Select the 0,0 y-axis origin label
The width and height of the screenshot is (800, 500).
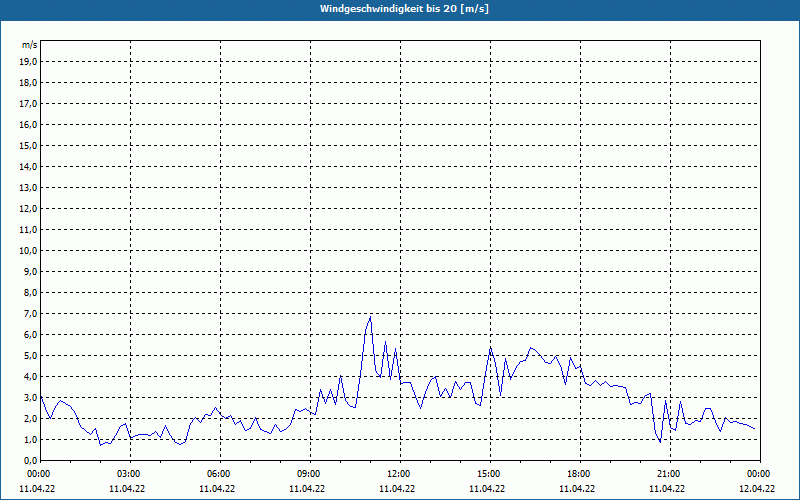tap(30, 460)
